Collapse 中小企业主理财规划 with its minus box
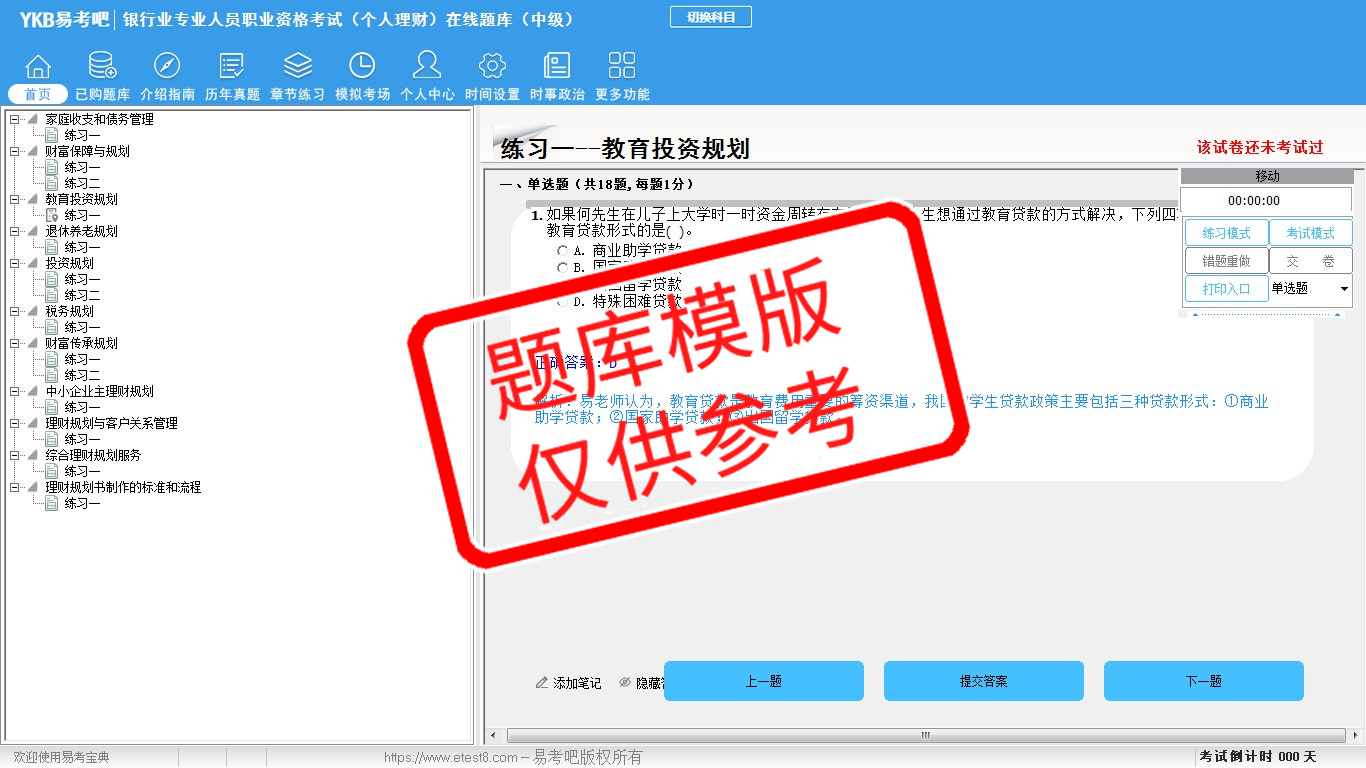The image size is (1366, 768). click(x=14, y=392)
